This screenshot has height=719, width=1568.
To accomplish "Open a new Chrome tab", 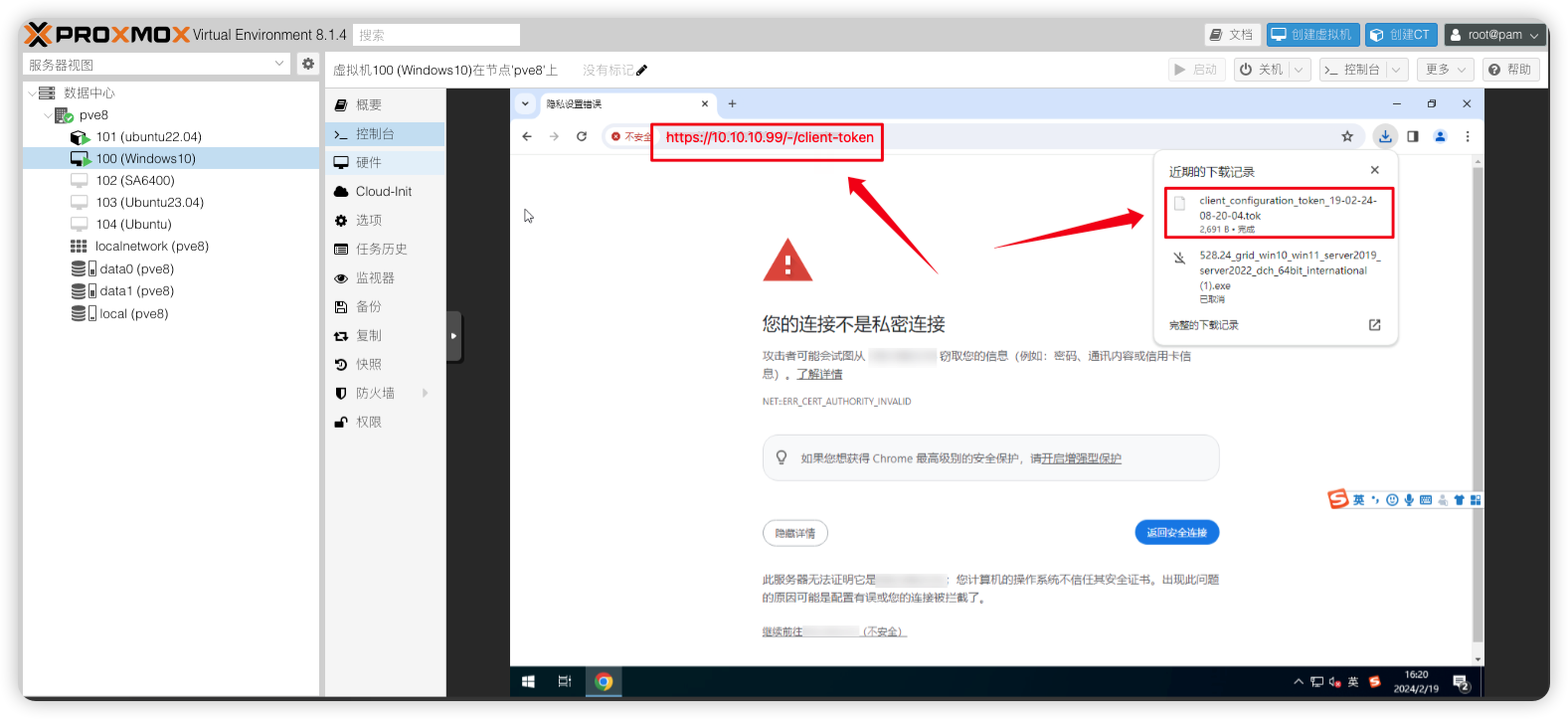I will pyautogui.click(x=732, y=103).
